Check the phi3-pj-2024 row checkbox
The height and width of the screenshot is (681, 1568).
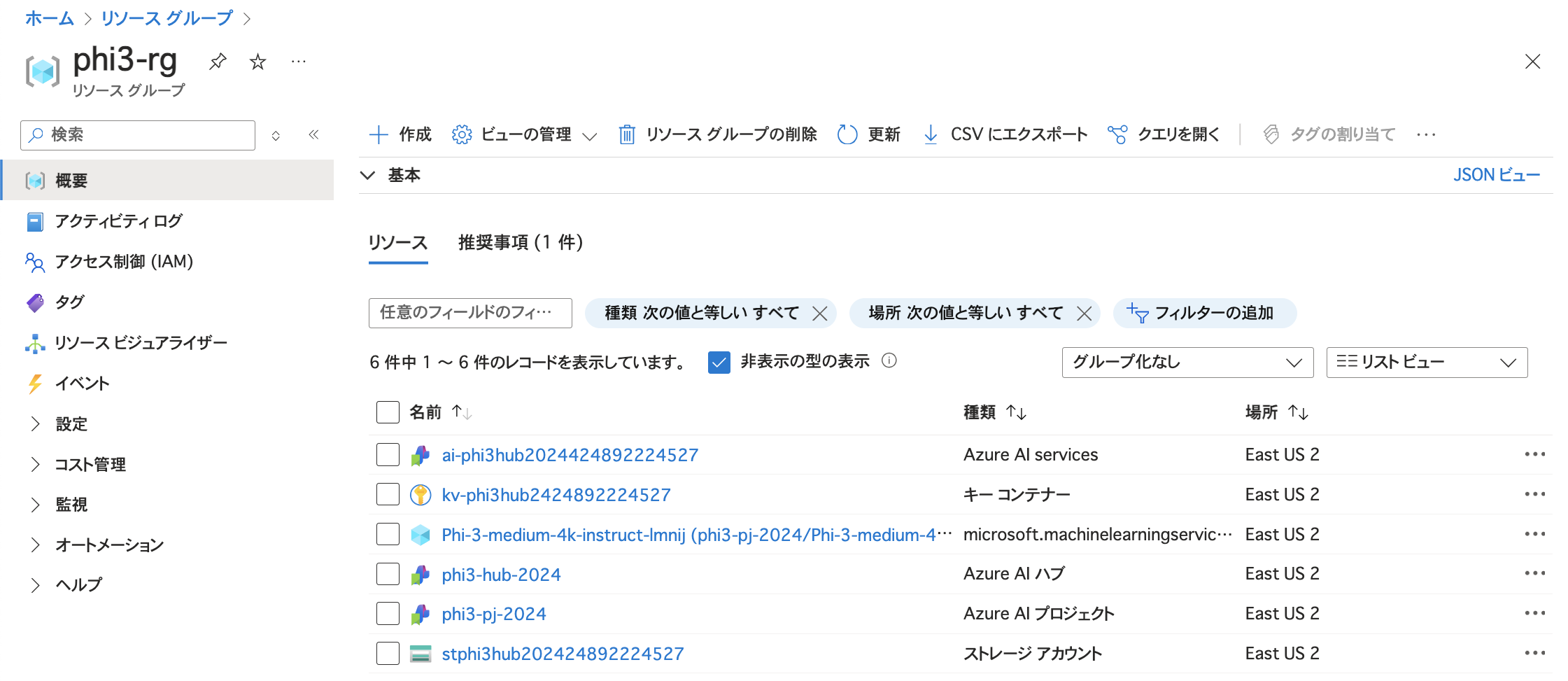[388, 614]
